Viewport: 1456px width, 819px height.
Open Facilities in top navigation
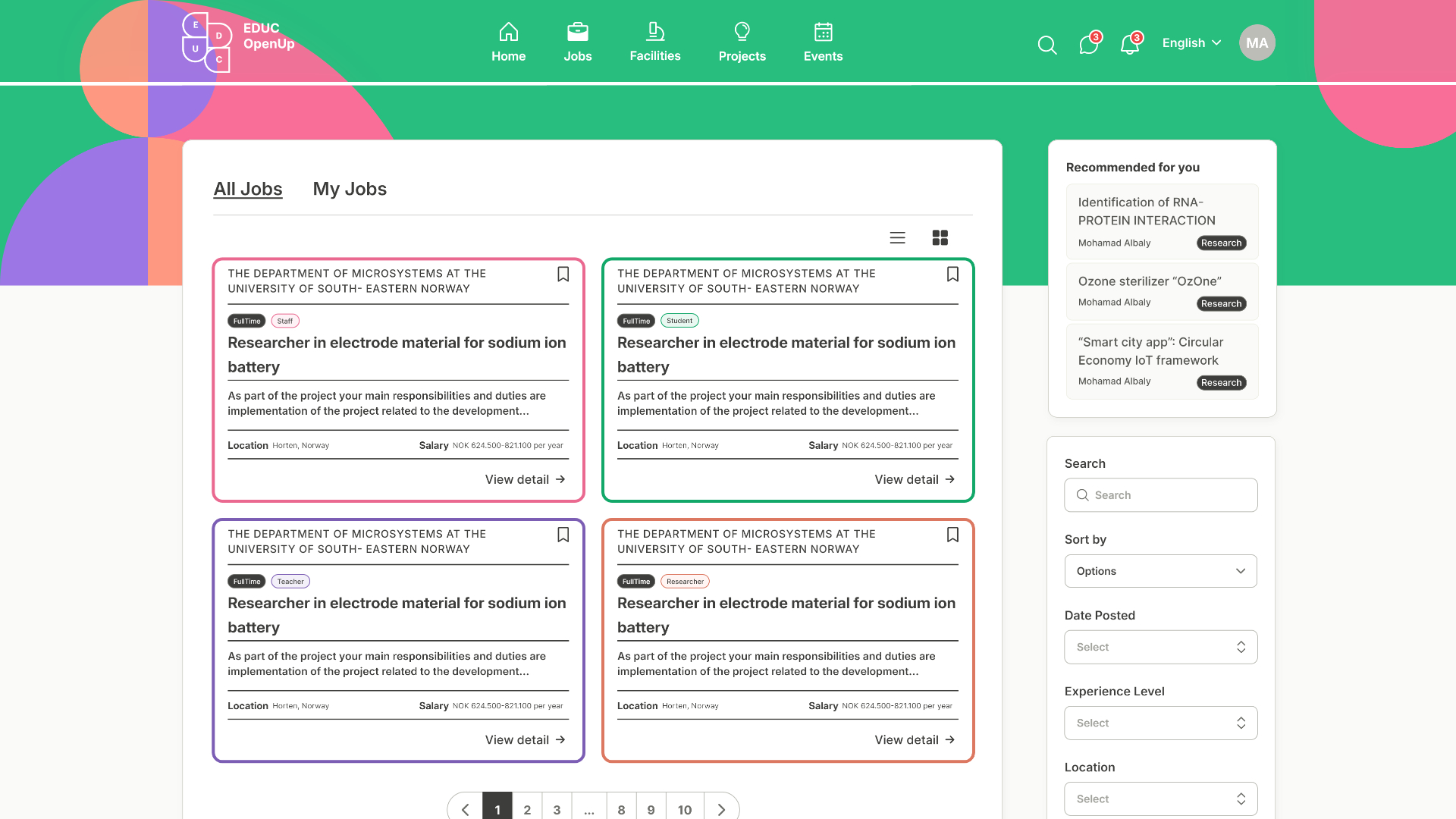click(x=654, y=42)
